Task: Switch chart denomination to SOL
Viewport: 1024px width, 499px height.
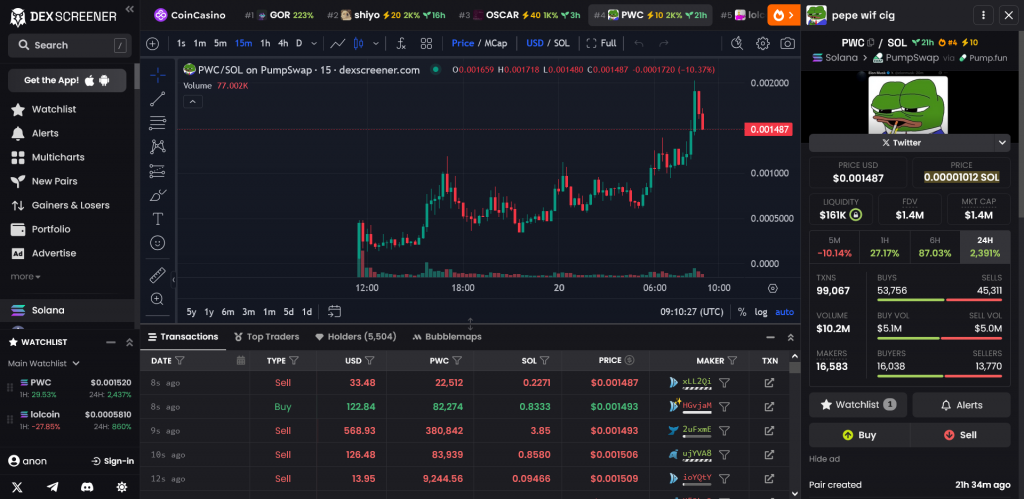Action: [562, 43]
